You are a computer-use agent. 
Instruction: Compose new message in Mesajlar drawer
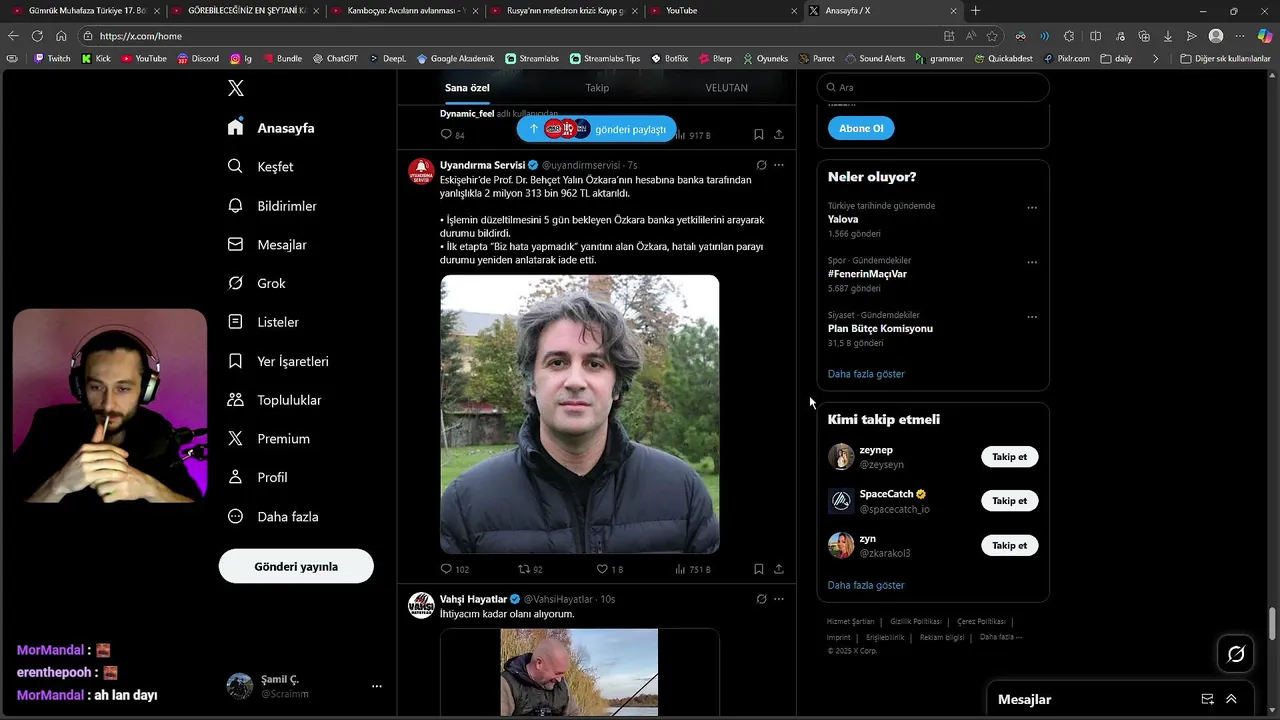(1207, 699)
